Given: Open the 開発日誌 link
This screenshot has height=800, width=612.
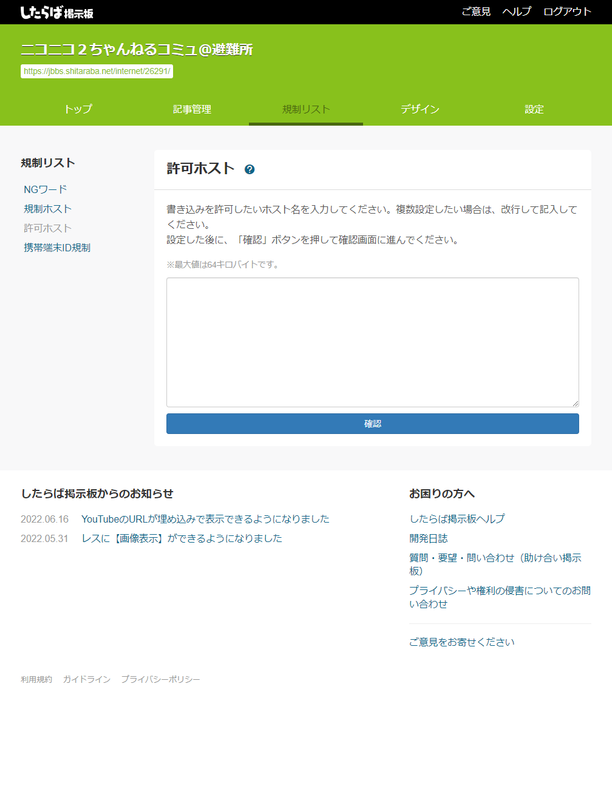Looking at the screenshot, I should pyautogui.click(x=428, y=538).
